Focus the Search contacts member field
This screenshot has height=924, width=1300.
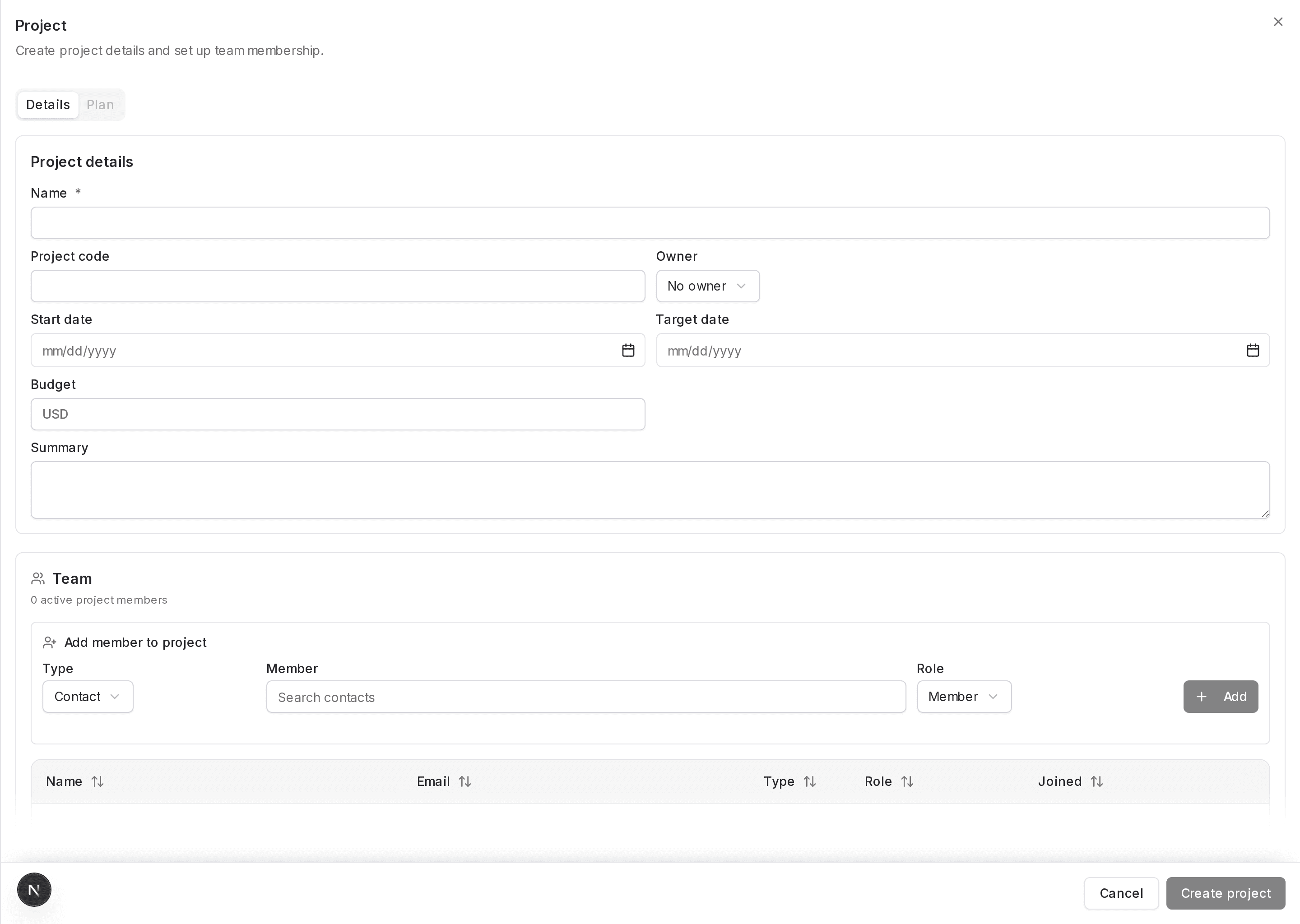[586, 697]
